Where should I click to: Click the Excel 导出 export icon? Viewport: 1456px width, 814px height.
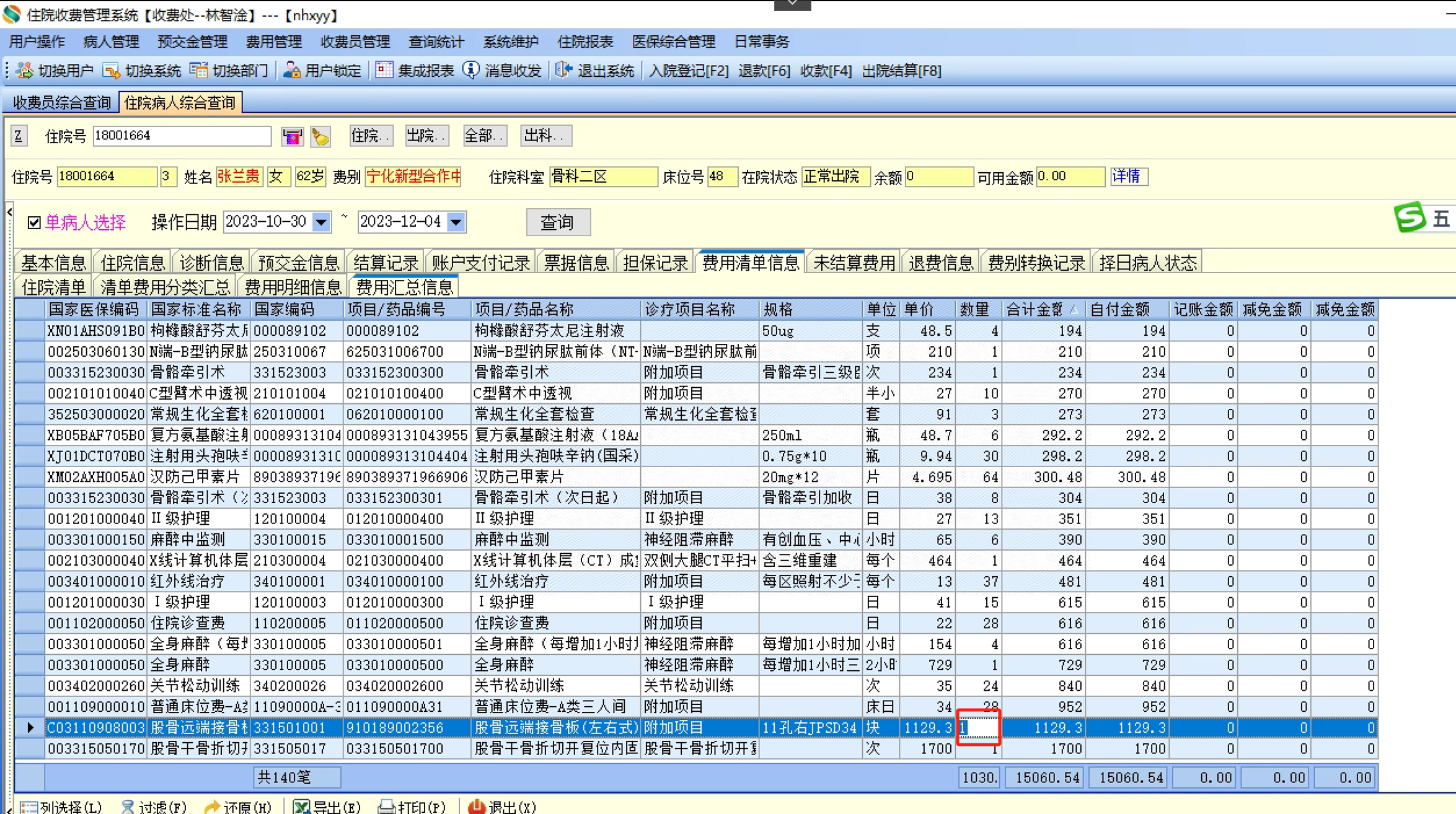[x=302, y=807]
